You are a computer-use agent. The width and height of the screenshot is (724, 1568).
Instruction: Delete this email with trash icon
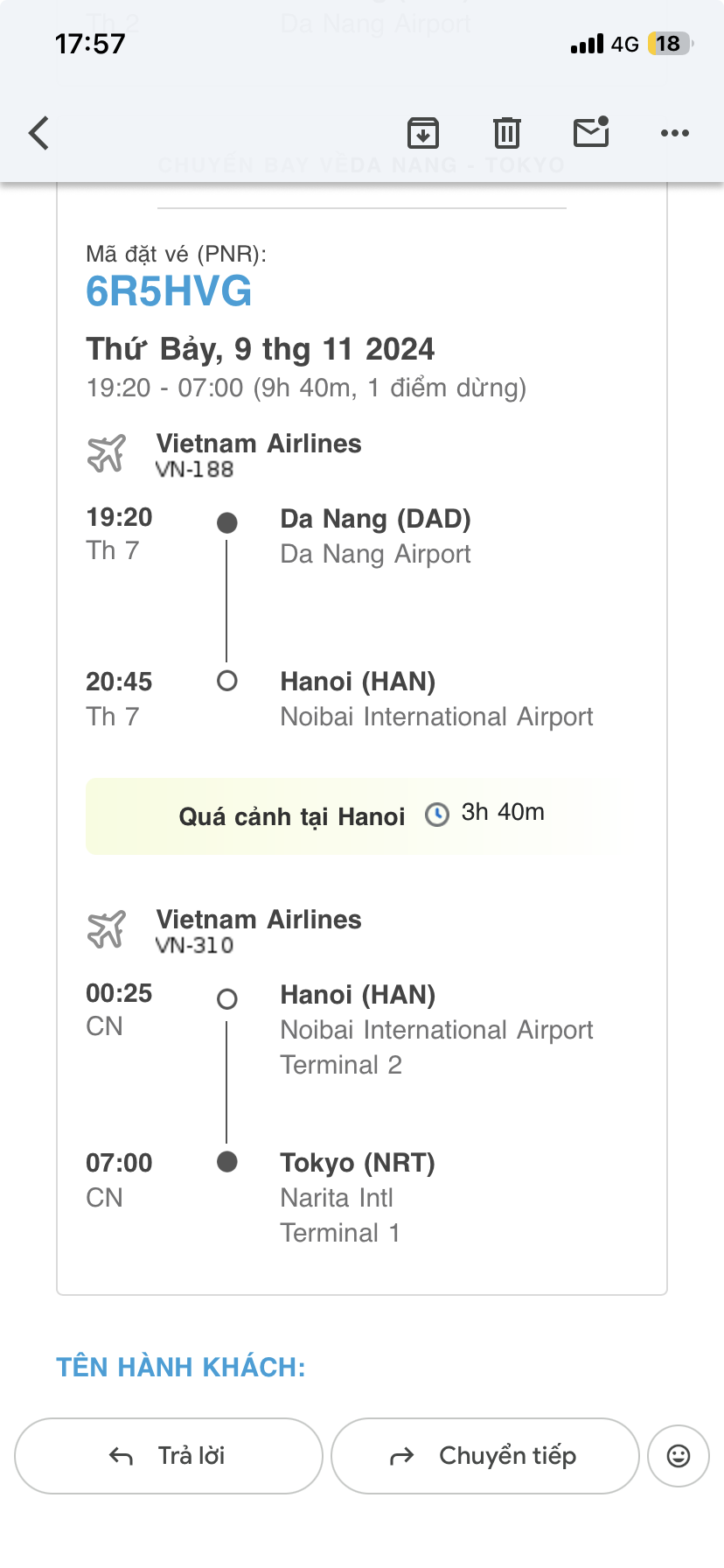507,133
